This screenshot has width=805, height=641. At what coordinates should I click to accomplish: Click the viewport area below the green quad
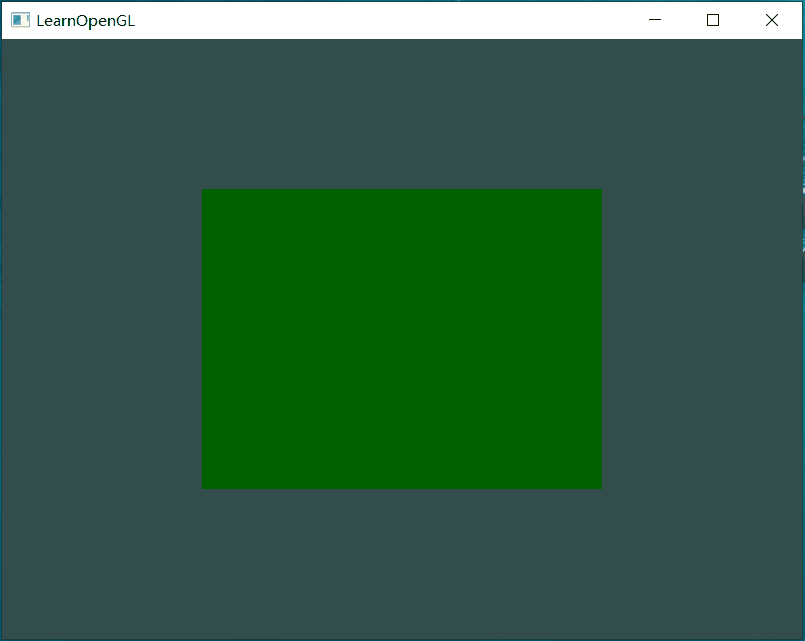point(401,560)
